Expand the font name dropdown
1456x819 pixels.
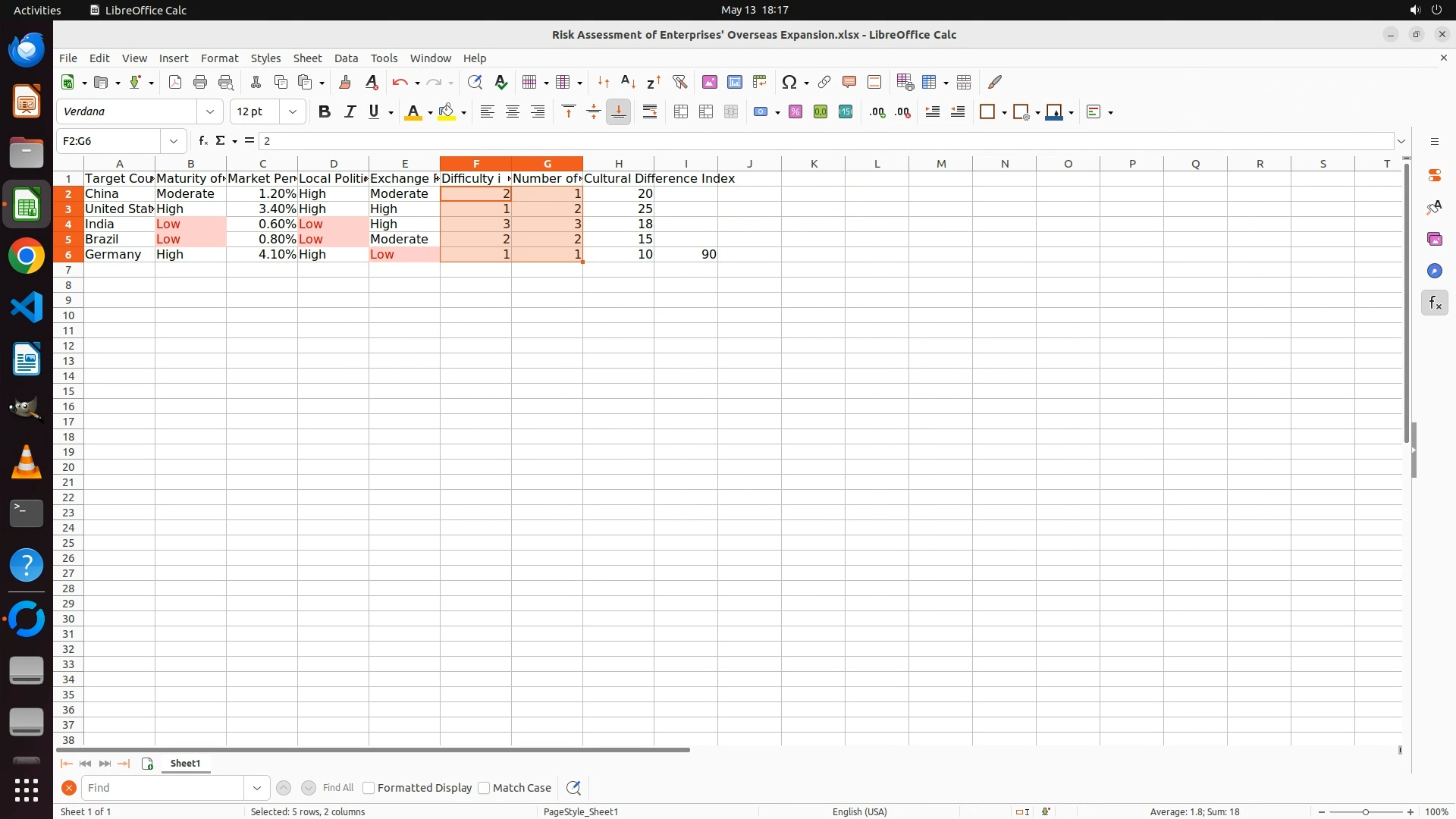[x=210, y=112]
